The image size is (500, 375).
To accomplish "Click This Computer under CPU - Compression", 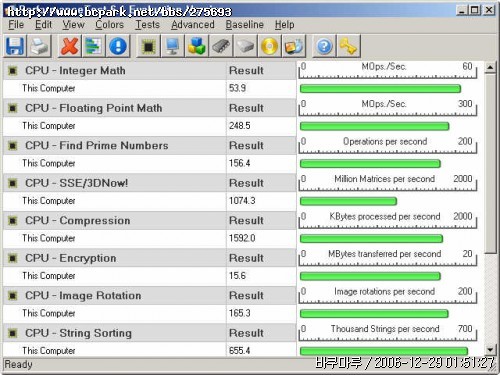I will [x=49, y=238].
